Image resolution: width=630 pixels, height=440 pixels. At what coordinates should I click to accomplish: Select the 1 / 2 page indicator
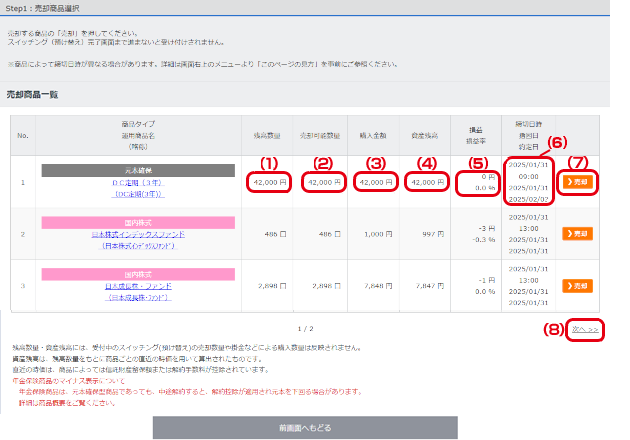305,329
